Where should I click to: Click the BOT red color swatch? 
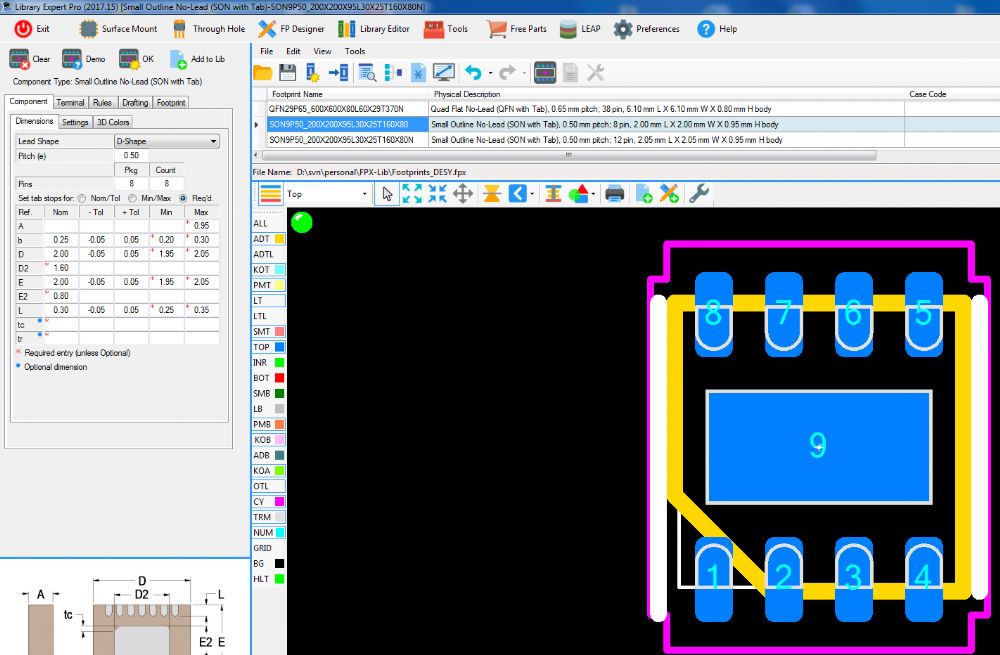pos(279,378)
